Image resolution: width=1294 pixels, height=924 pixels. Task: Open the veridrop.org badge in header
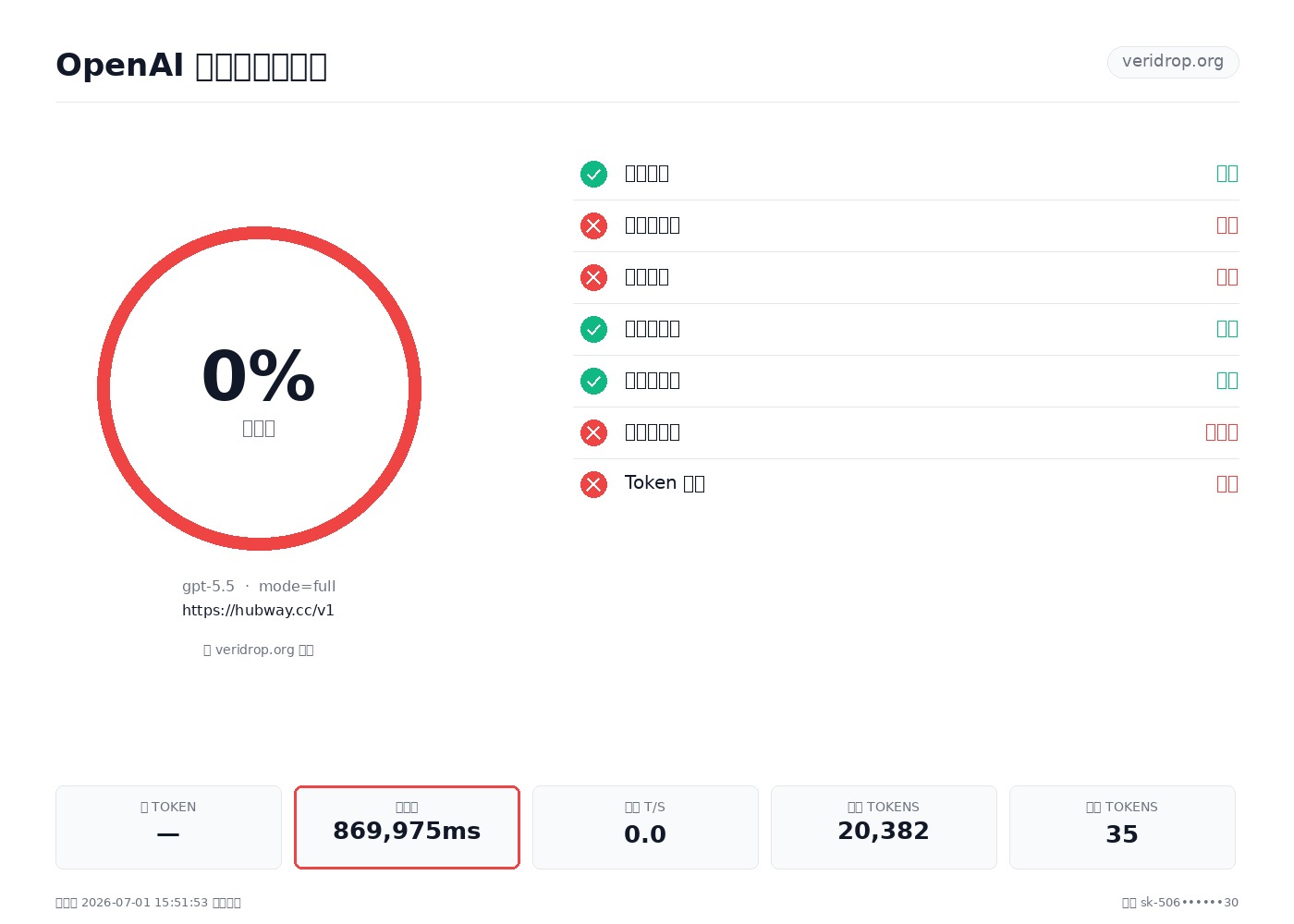[x=1173, y=62]
